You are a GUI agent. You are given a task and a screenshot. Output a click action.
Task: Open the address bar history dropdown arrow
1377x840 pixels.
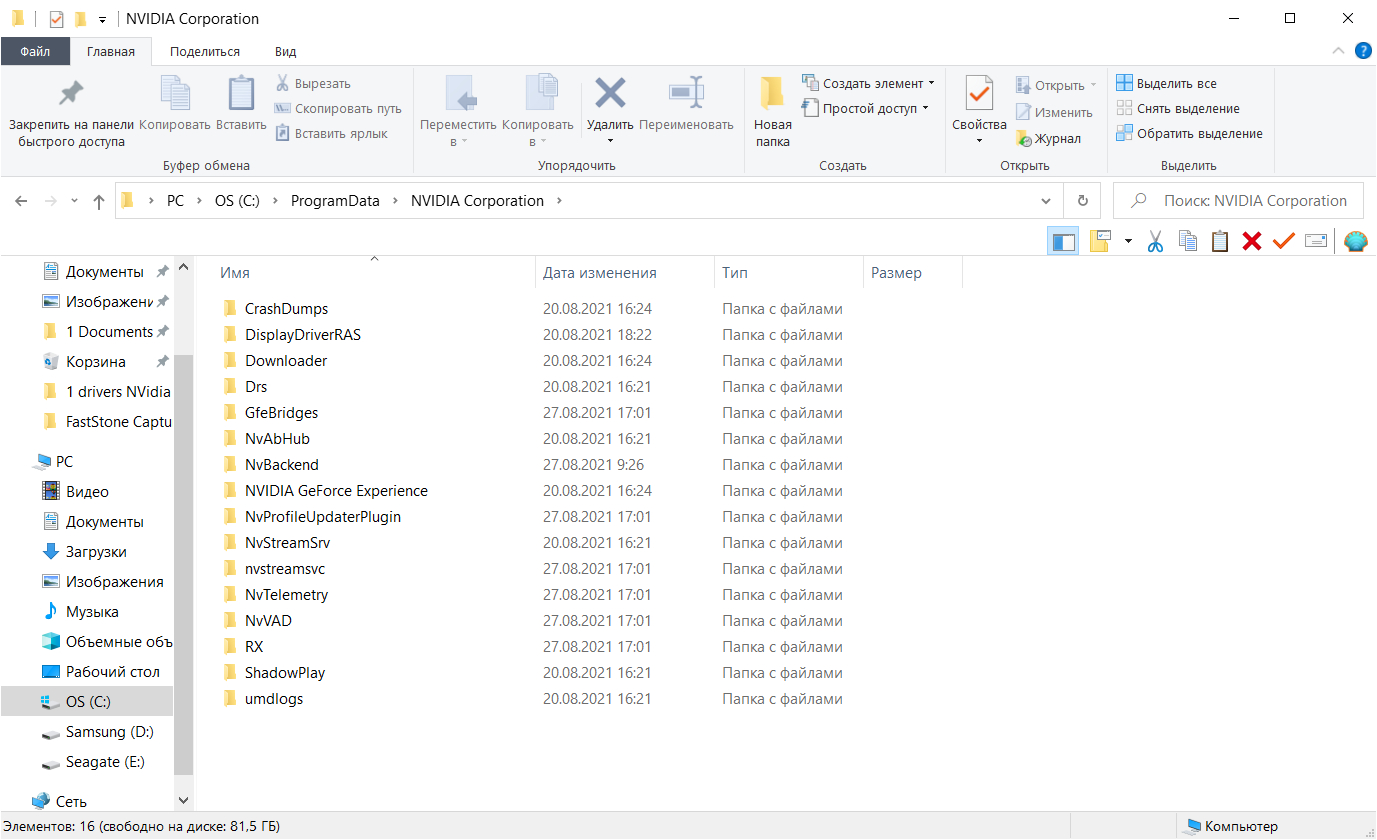pos(1046,201)
